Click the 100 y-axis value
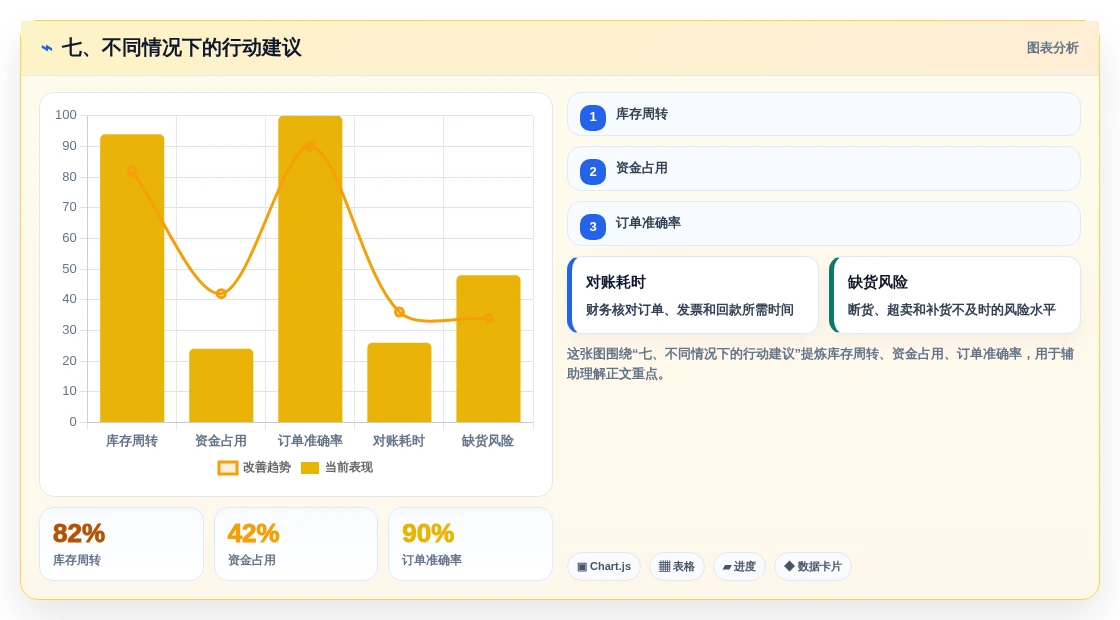 66,115
